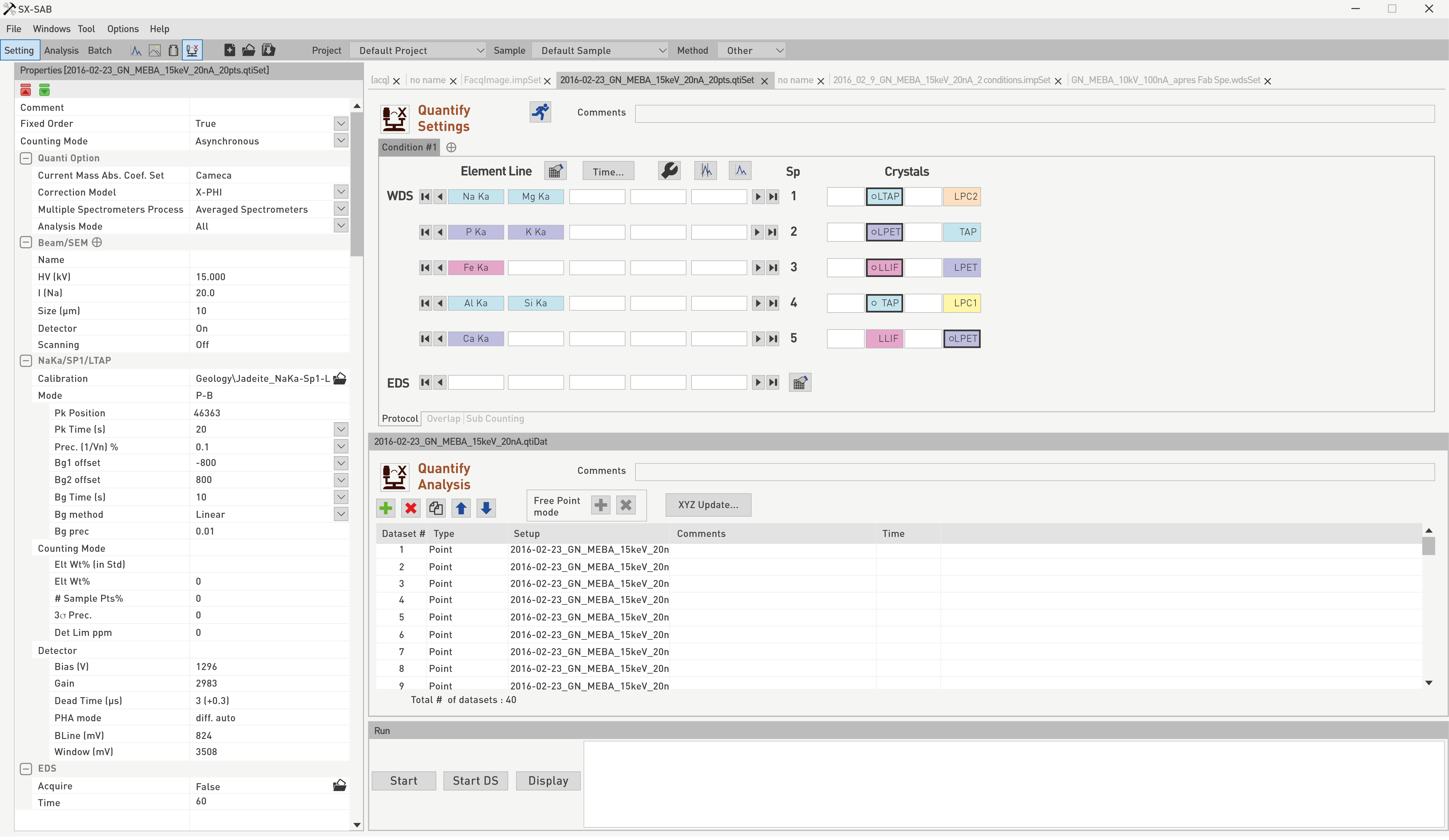This screenshot has height=840, width=1449.
Task: Click the green plus add dataset icon
Action: pos(386,508)
